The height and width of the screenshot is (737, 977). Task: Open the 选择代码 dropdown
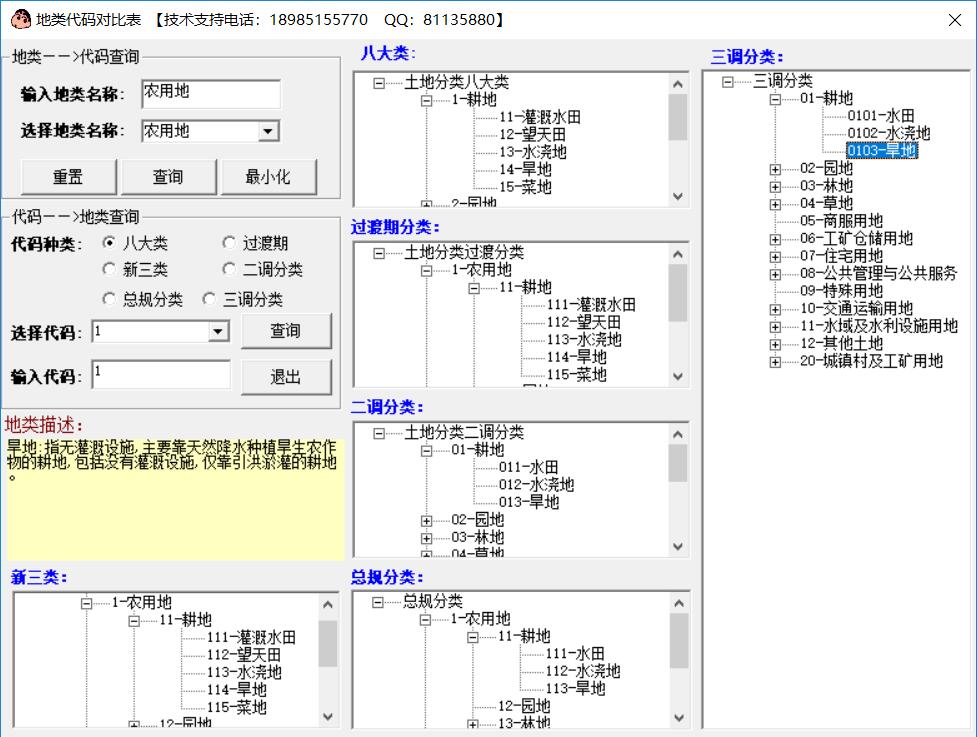217,331
